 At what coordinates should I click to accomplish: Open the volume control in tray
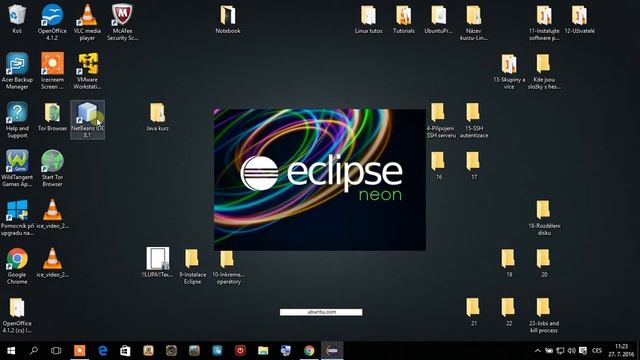571,351
